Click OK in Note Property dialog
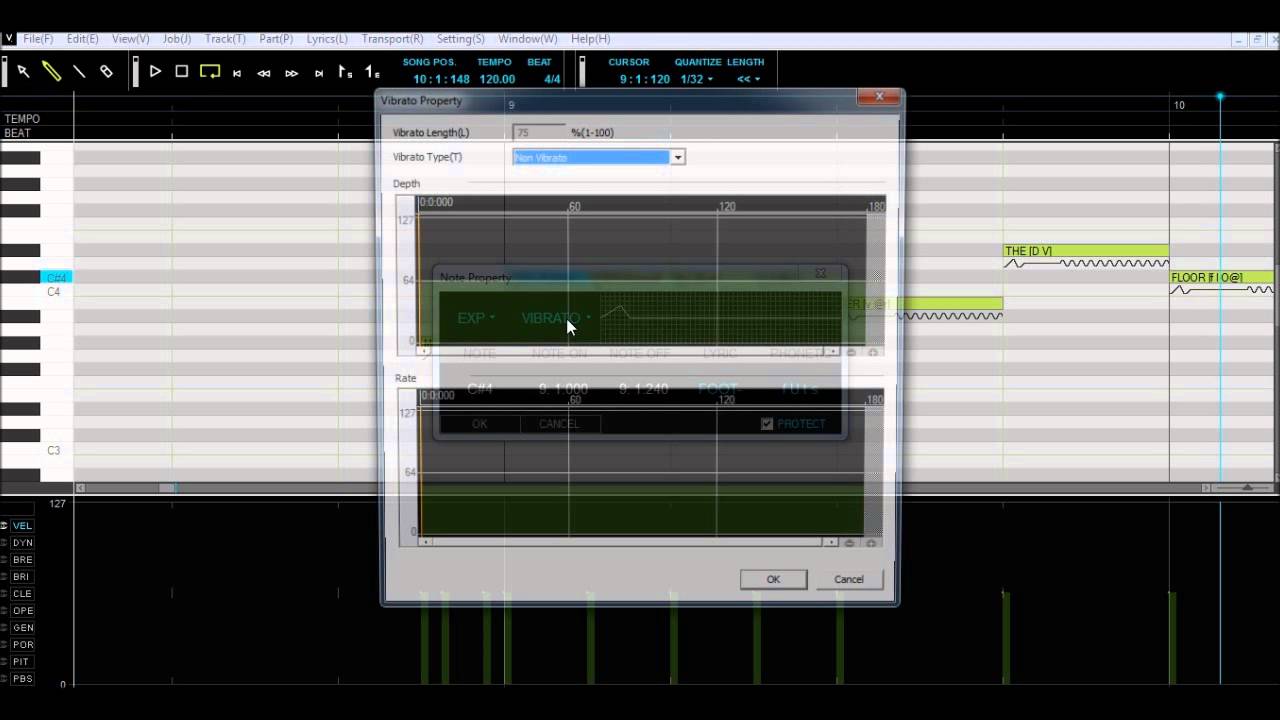The width and height of the screenshot is (1280, 720). (x=479, y=424)
